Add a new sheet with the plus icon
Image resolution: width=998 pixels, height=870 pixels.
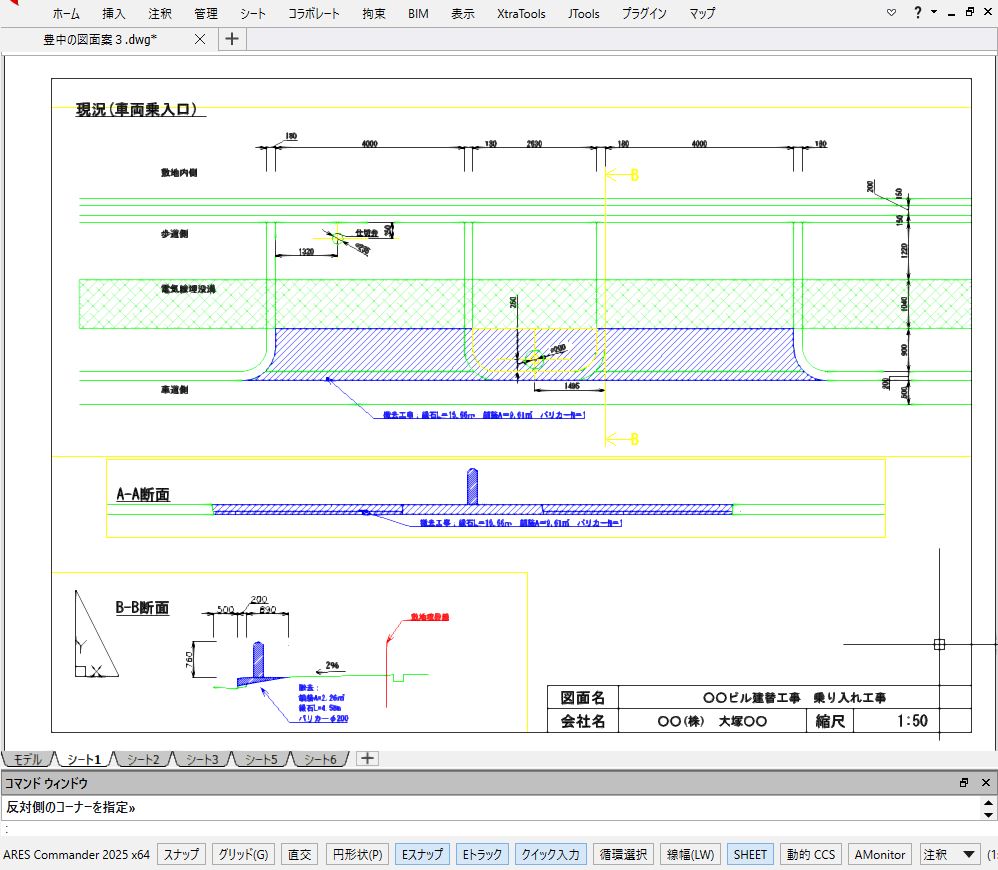[x=367, y=758]
